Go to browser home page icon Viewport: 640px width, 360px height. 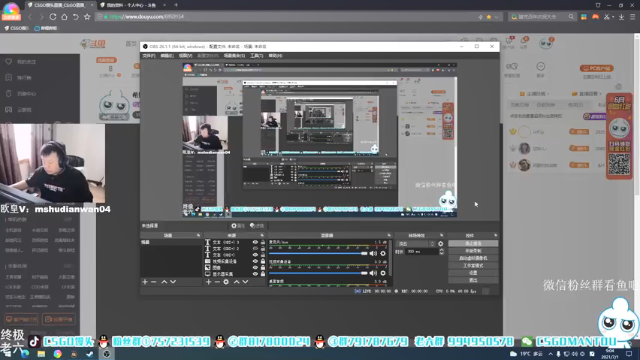64,17
